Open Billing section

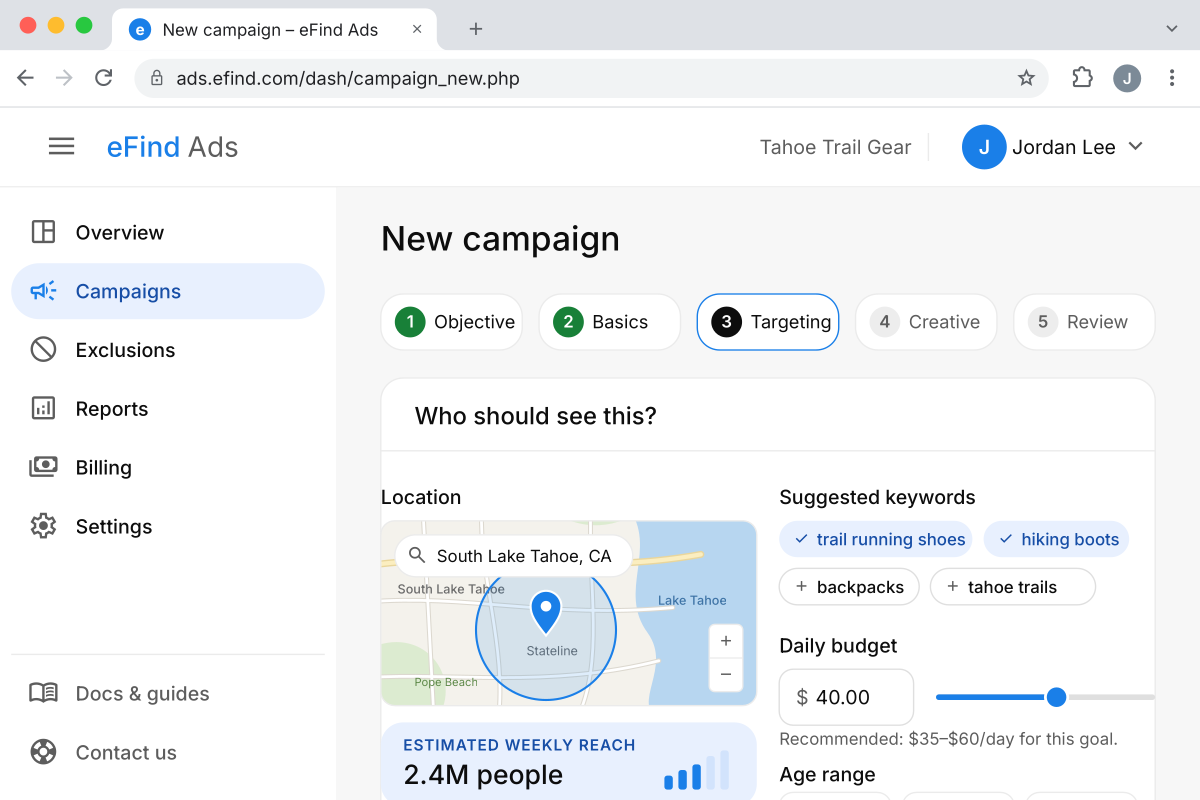[x=168, y=467]
